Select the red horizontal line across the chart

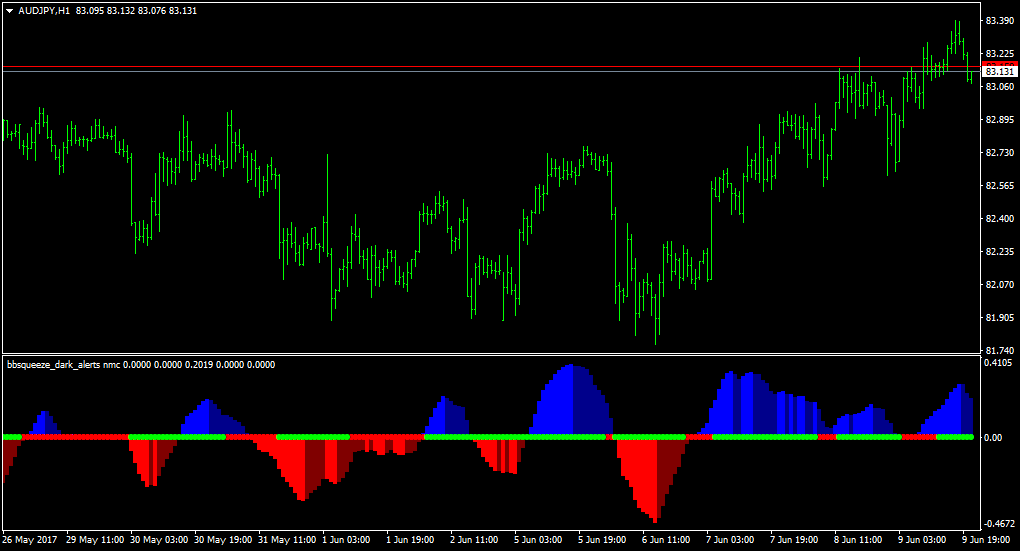pyautogui.click(x=491, y=66)
